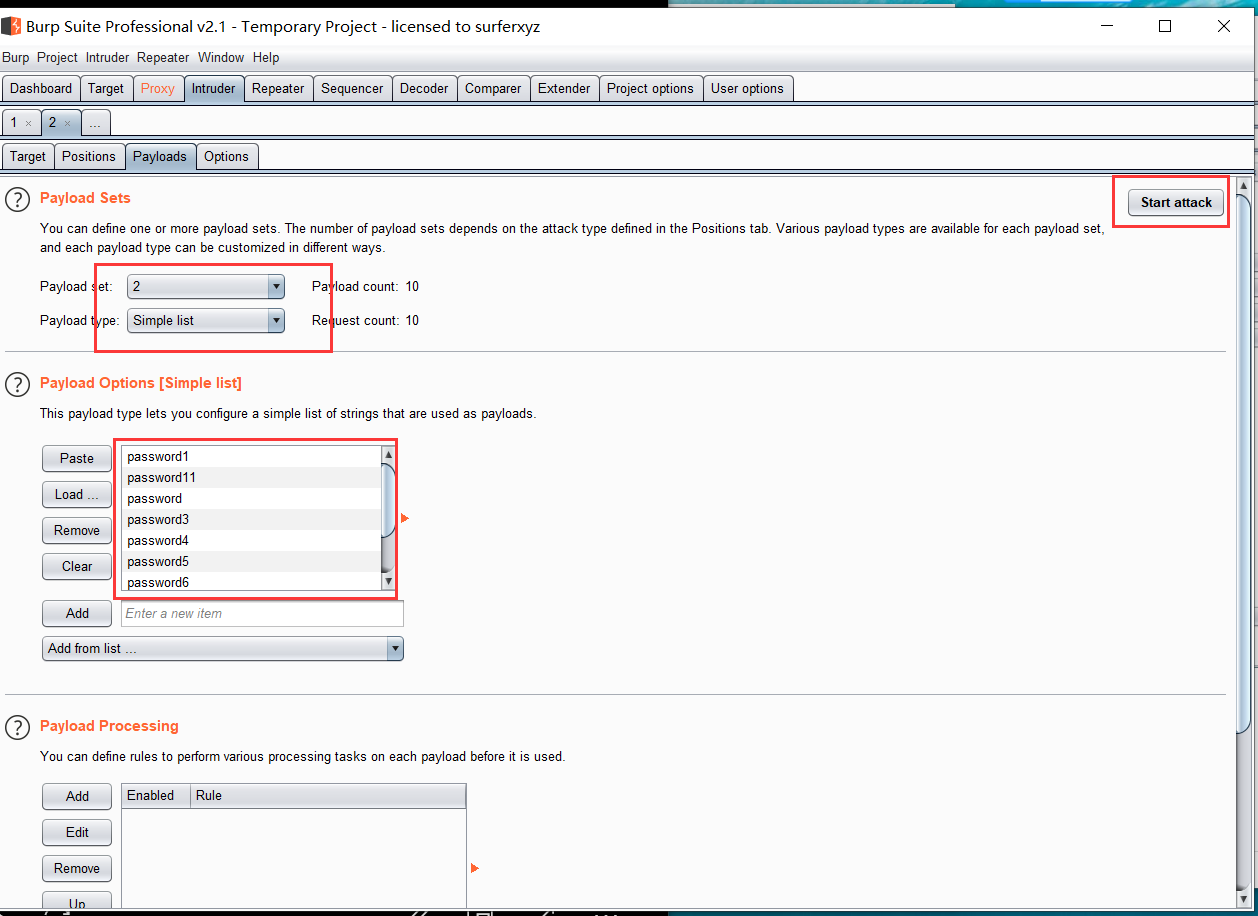Select password4 in the payload list
Viewport: 1258px width, 916px height.
tap(252, 541)
